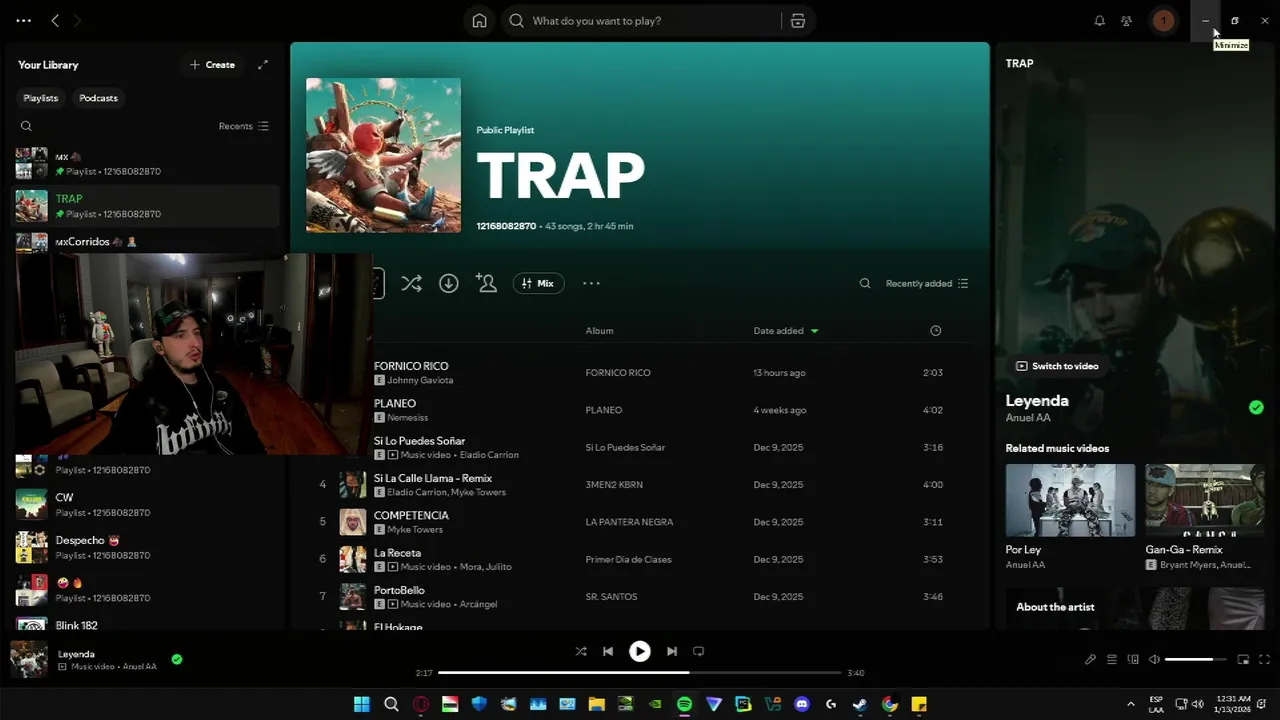Open the Friend Activity icon
This screenshot has height=720, width=1280.
click(x=1127, y=21)
